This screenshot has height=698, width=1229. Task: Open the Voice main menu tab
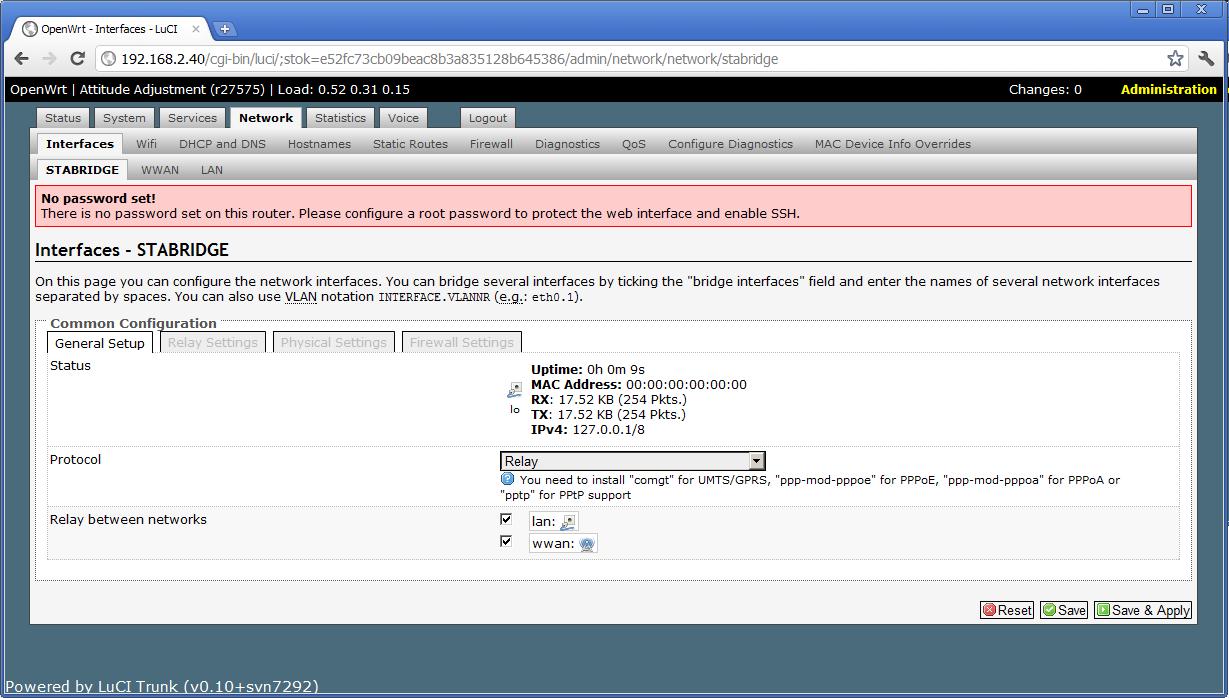[404, 118]
